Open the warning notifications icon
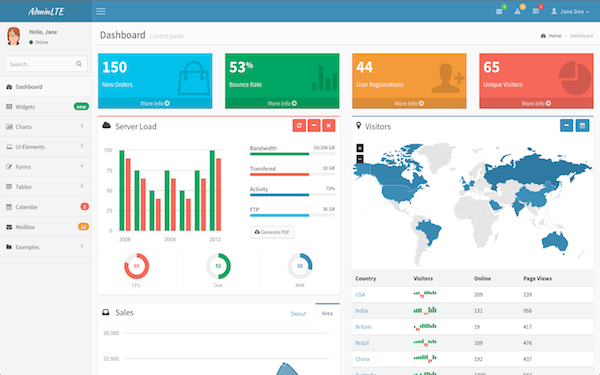This screenshot has height=375, width=600. point(517,11)
